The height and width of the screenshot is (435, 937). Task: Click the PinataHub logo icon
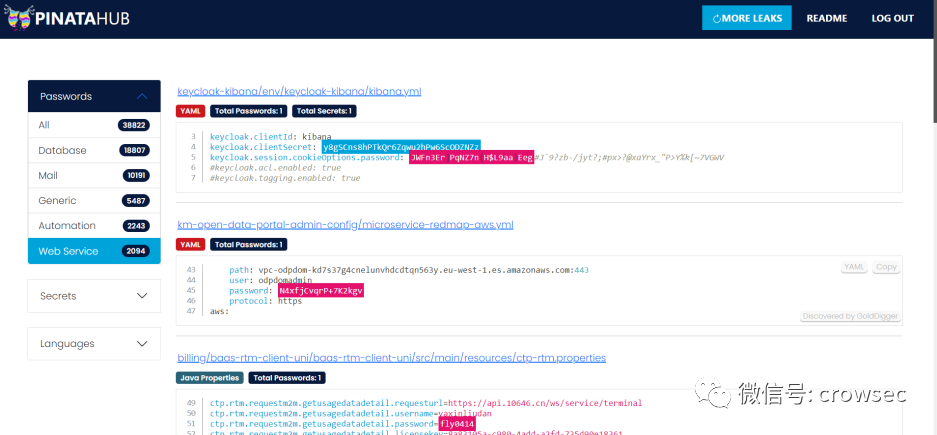pos(18,19)
